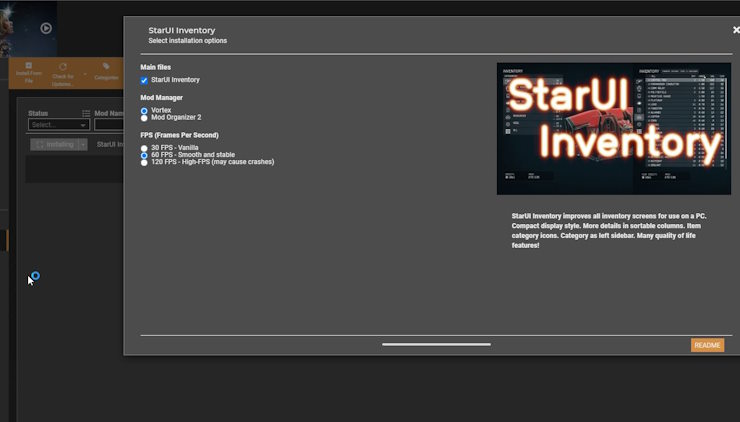Click the Status column header
Viewport: 740px width, 422px height.
click(38, 113)
